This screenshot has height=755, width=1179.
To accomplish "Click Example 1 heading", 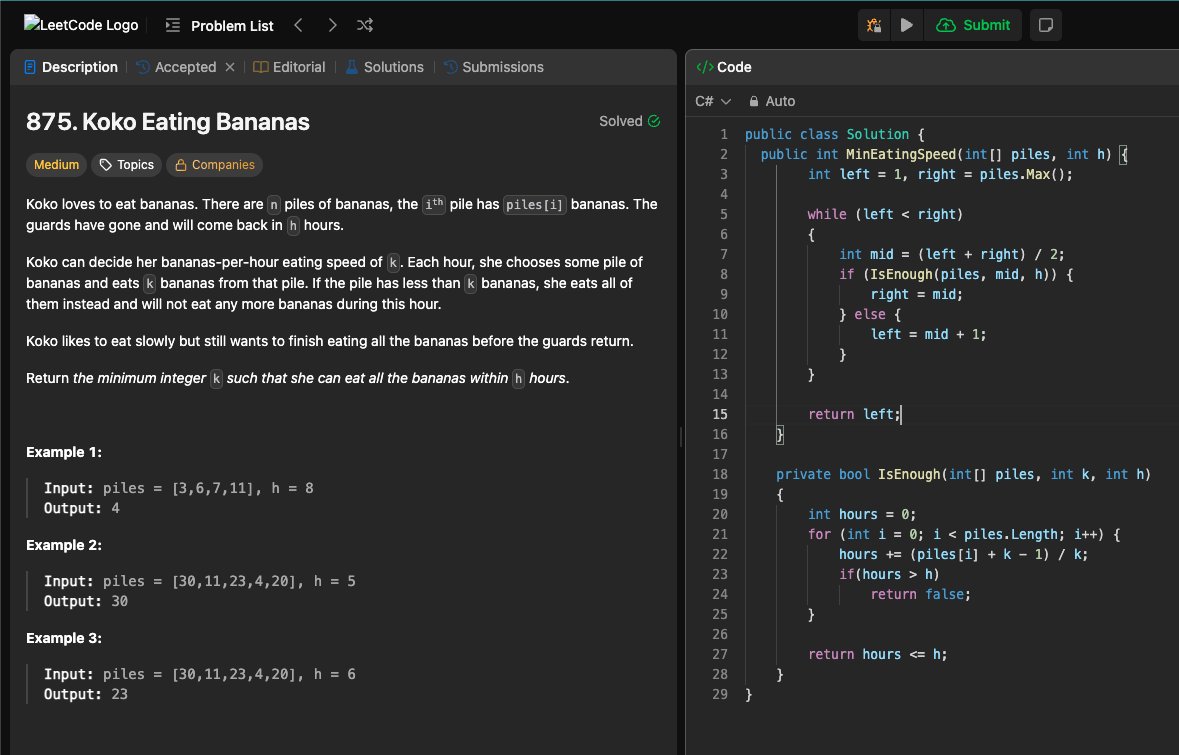I will click(x=64, y=452).
